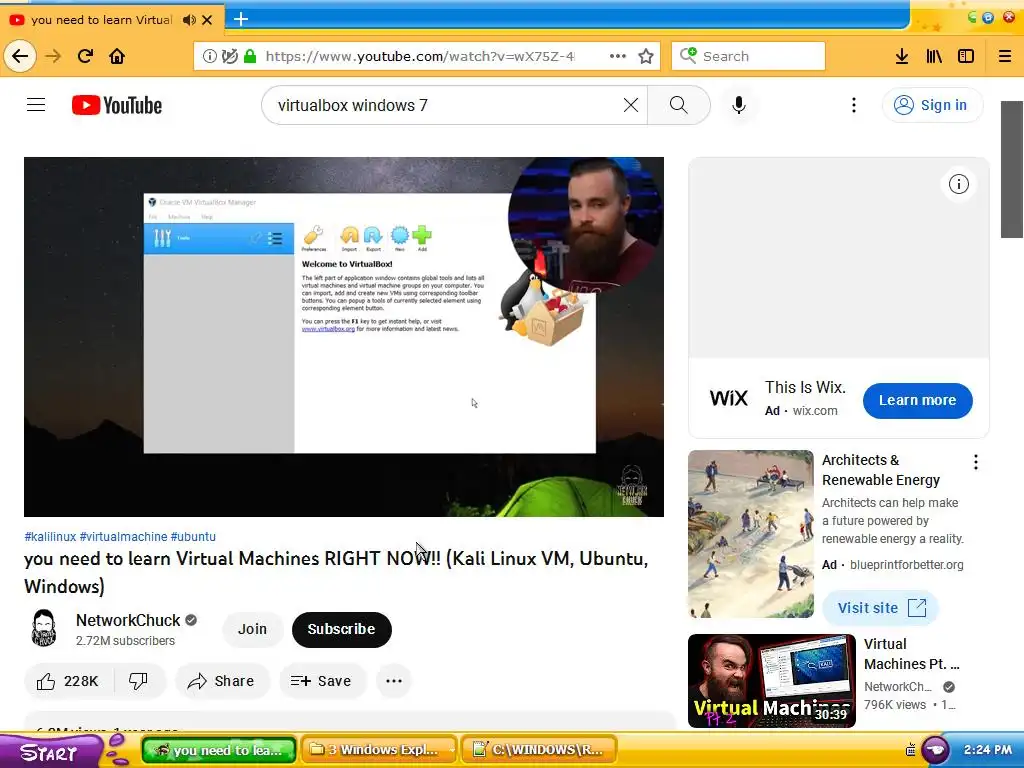Screen dimensions: 1024x768
Task: Like the video with thumbs up
Action: tap(69, 681)
